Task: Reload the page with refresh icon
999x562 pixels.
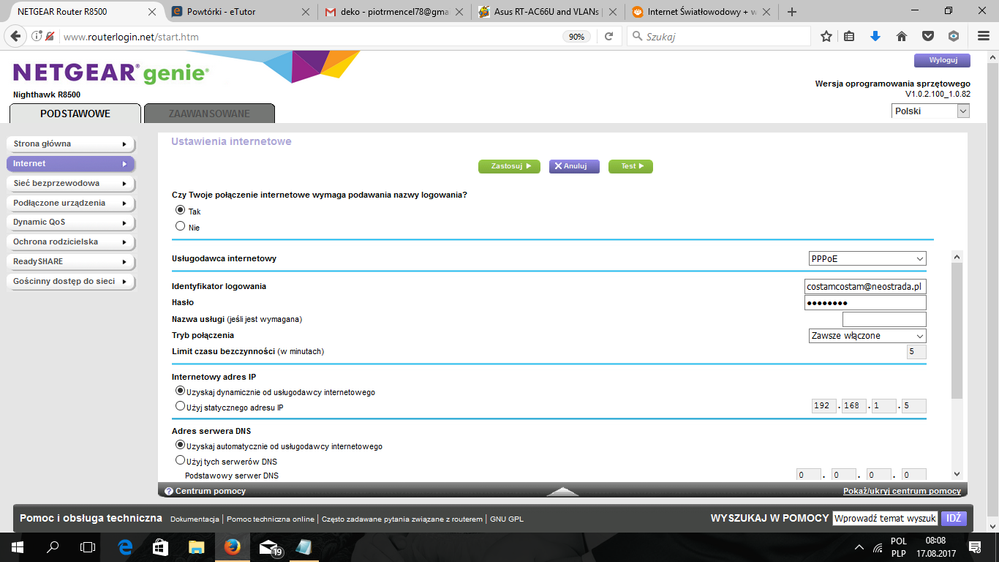Action: tap(608, 36)
